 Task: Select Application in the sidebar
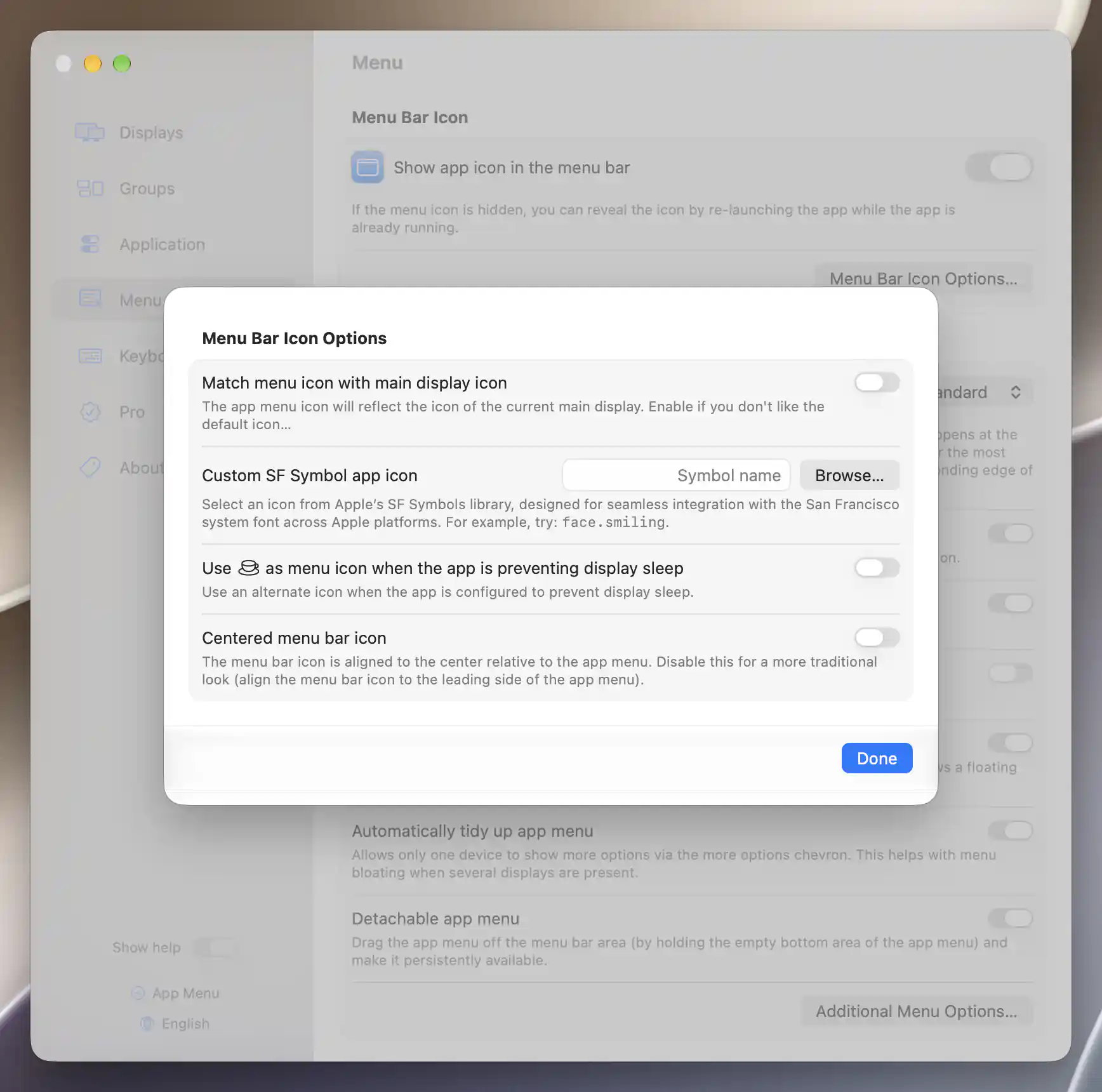(173, 244)
